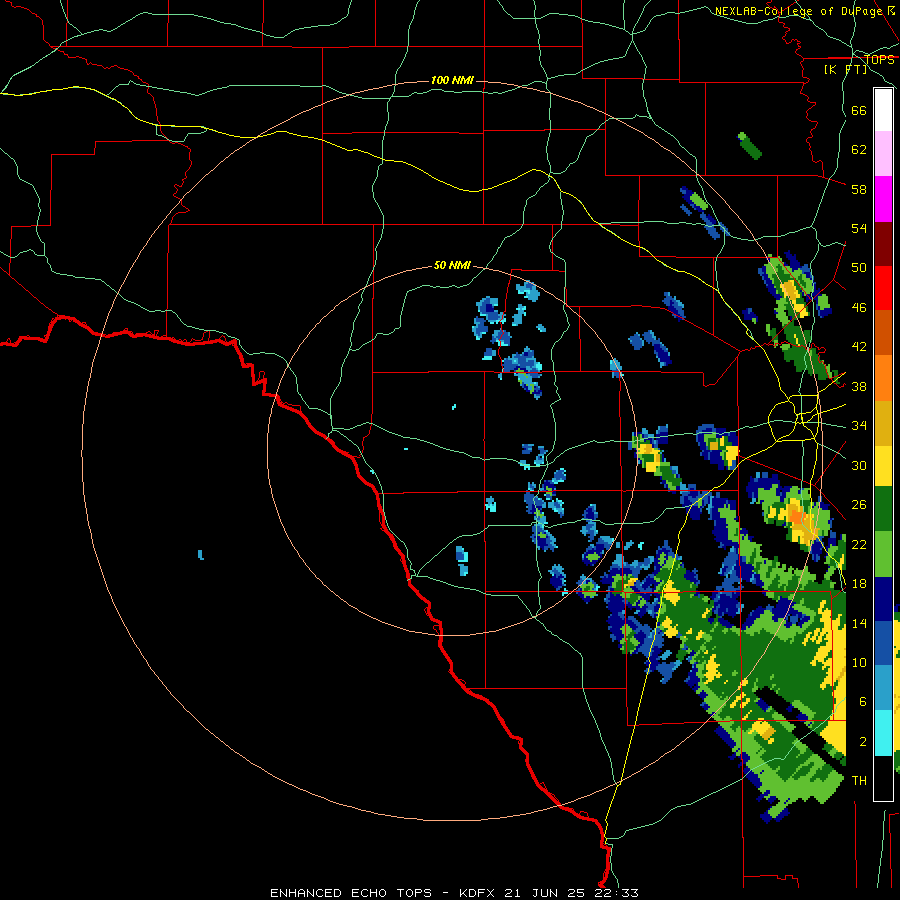Click the '46' legend value
Screen dimensions: 900x900
pyautogui.click(x=859, y=307)
